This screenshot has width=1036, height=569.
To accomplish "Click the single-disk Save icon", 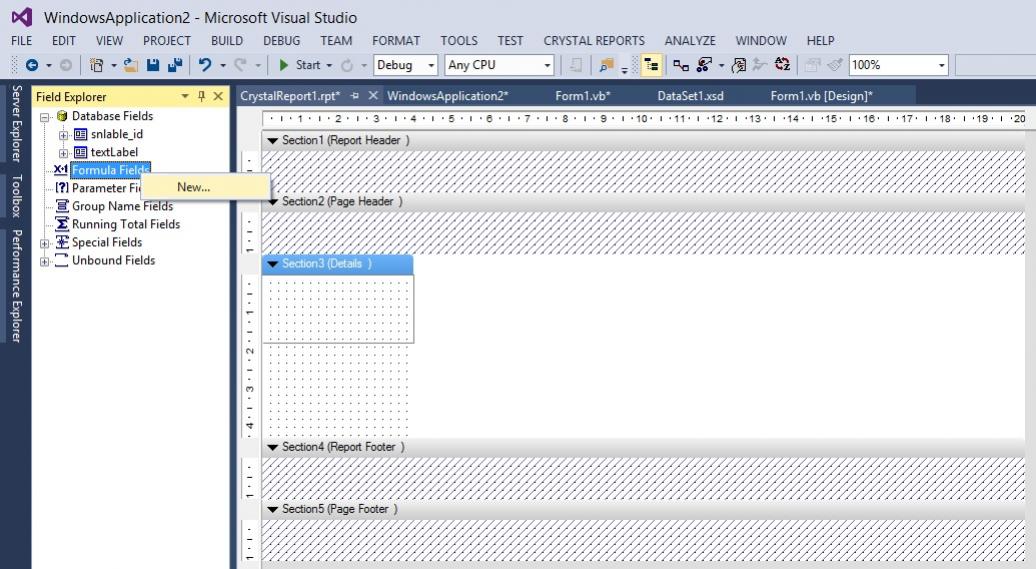I will (153, 65).
